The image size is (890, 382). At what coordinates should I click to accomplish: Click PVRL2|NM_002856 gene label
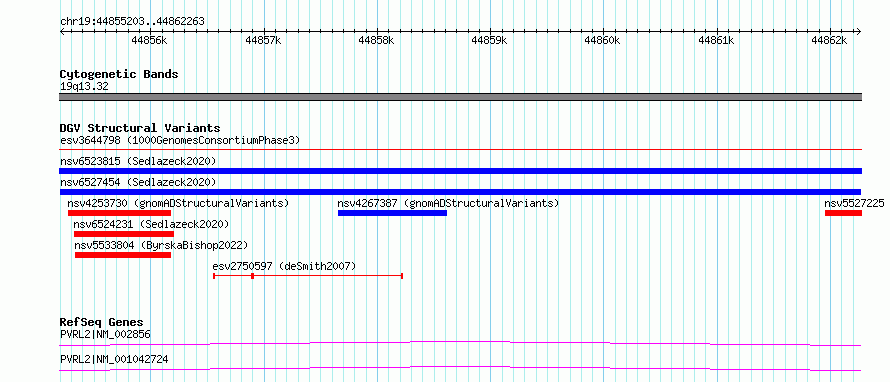pos(106,334)
